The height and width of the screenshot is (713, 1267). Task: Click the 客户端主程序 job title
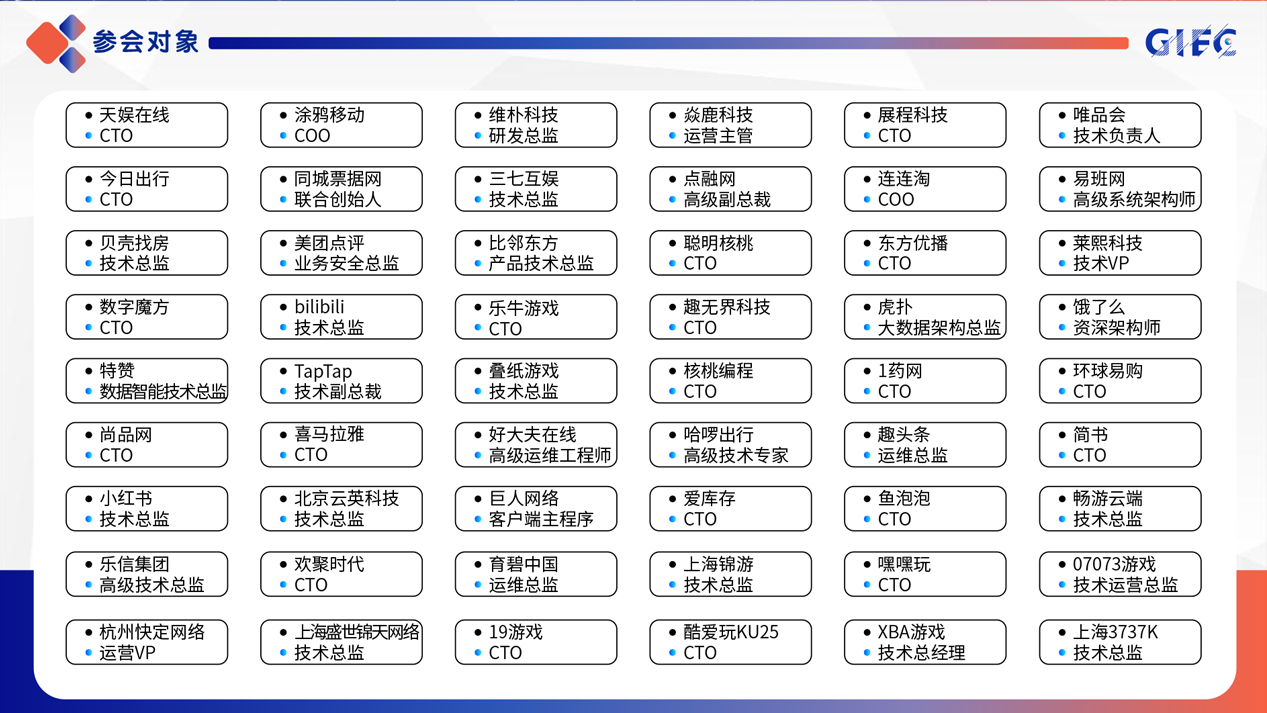(541, 520)
